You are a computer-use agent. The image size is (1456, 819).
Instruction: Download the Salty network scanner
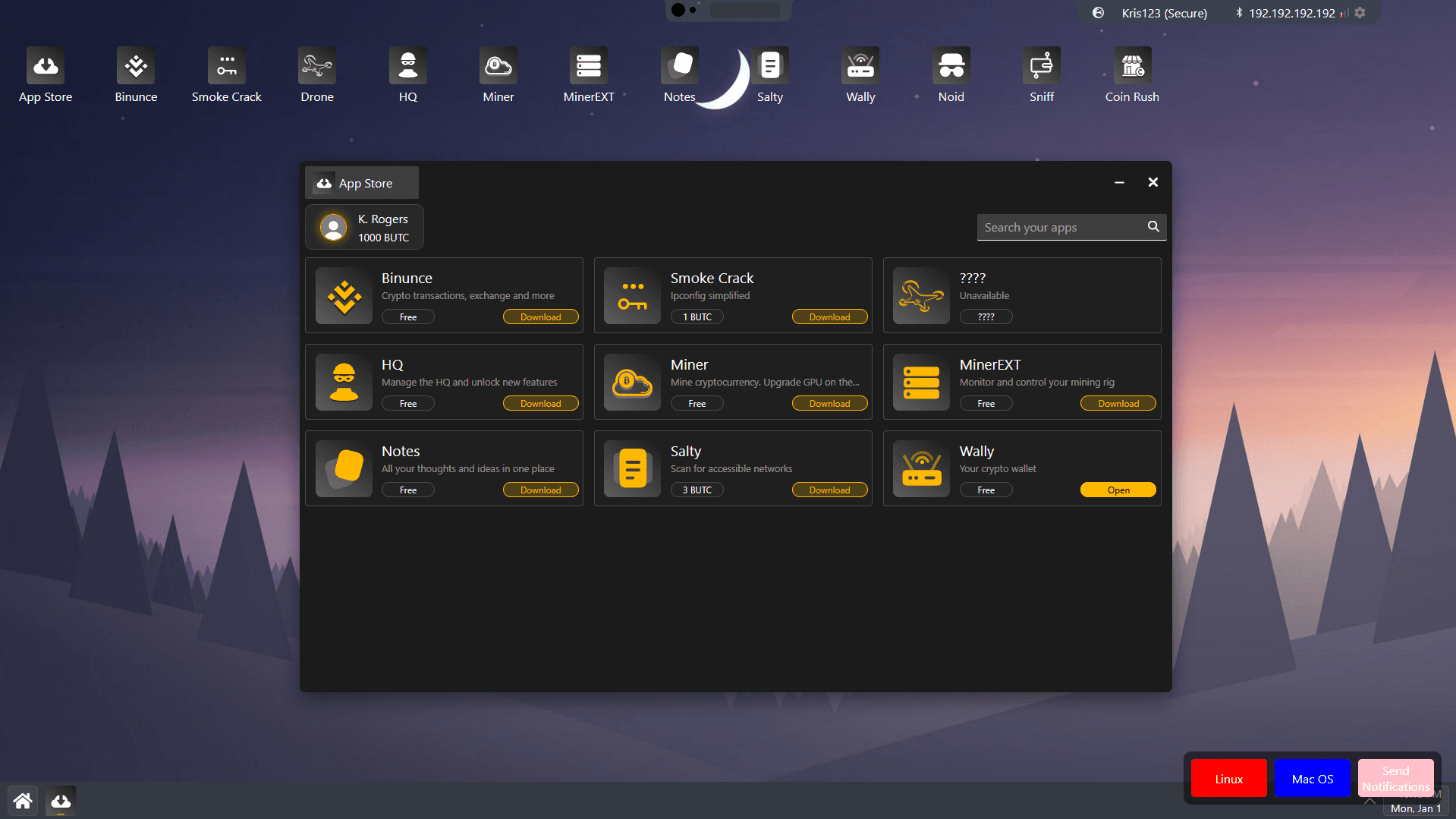(x=829, y=490)
